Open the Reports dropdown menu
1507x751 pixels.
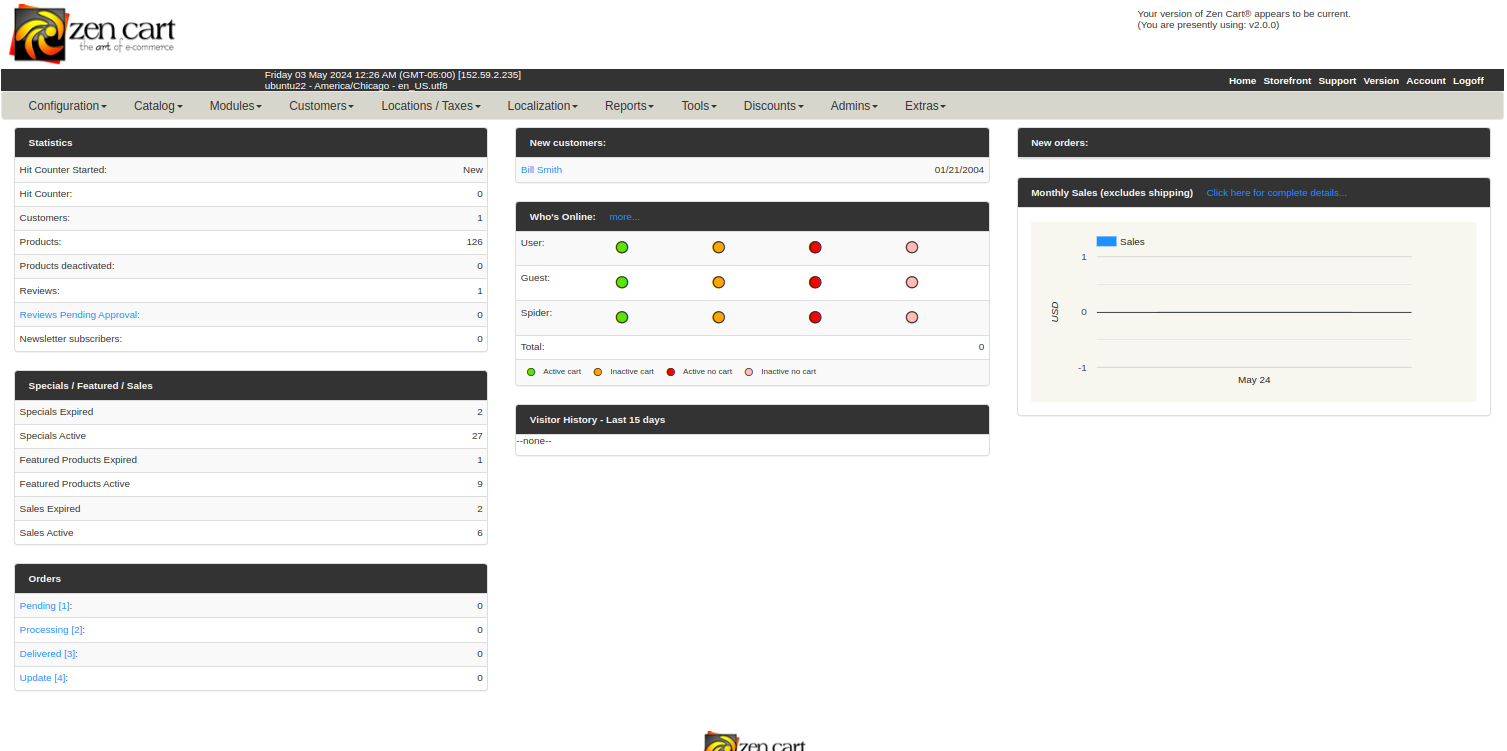pos(629,106)
